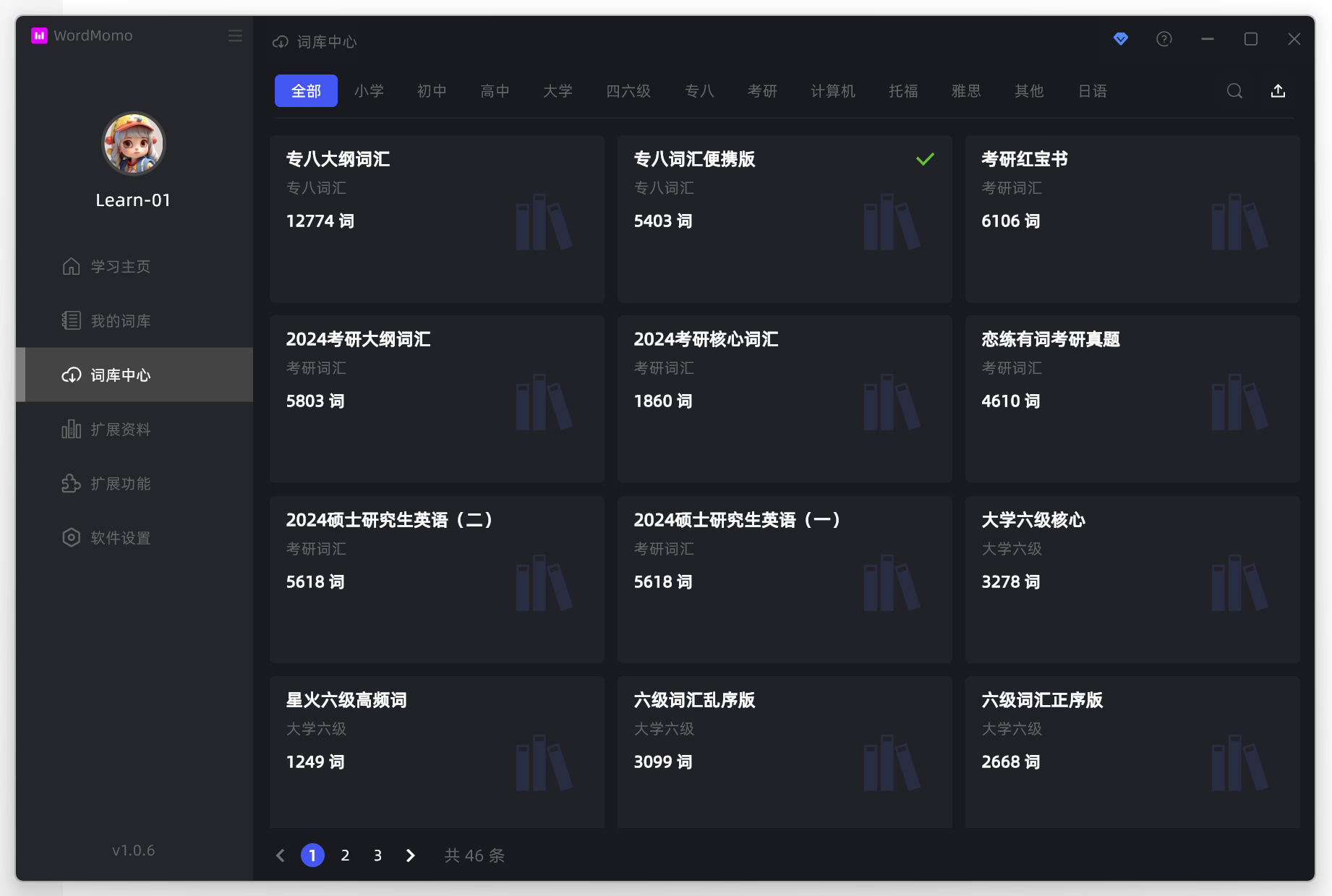Go to next page arrow

coord(410,856)
